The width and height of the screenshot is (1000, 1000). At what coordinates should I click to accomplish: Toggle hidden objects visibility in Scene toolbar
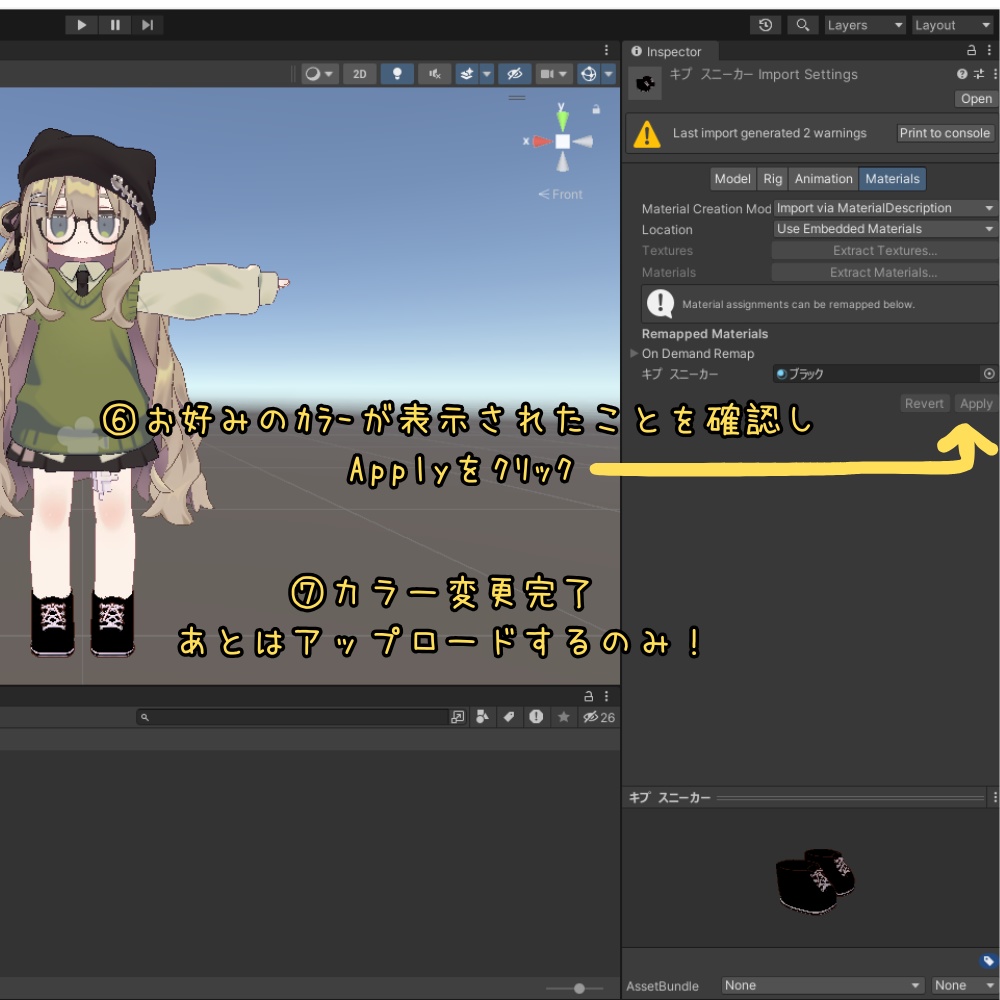(x=514, y=74)
